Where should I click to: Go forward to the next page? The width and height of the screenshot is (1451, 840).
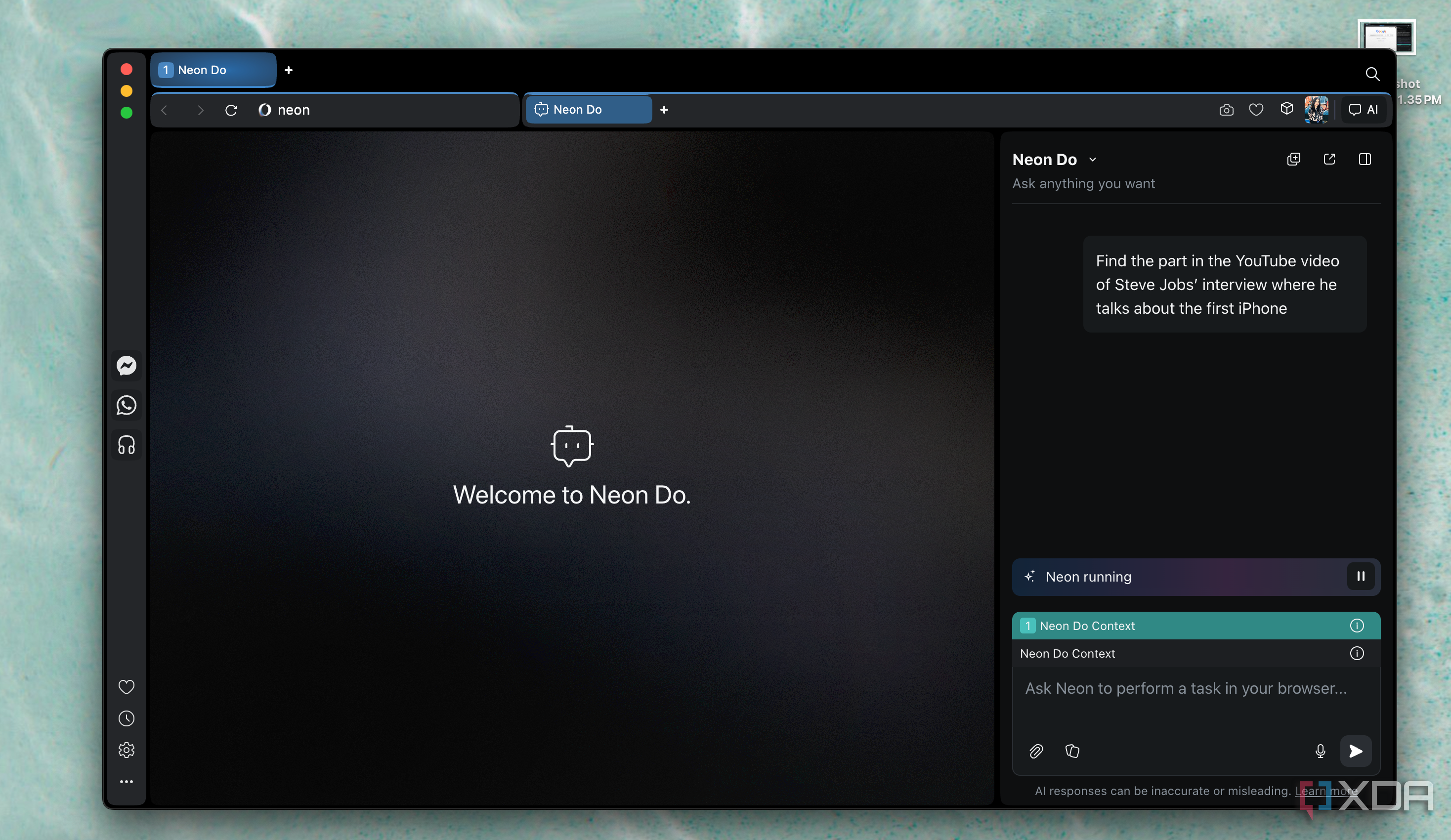click(200, 110)
